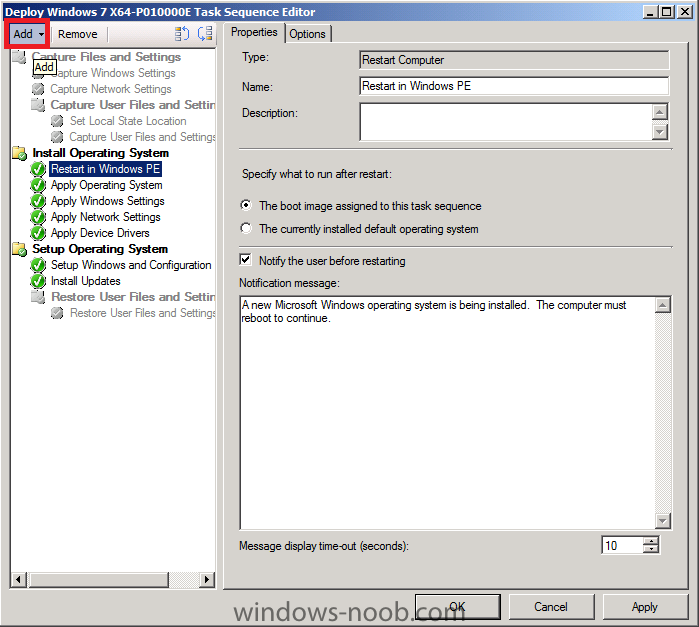
Task: Select the Install Updates step
Action: point(86,281)
